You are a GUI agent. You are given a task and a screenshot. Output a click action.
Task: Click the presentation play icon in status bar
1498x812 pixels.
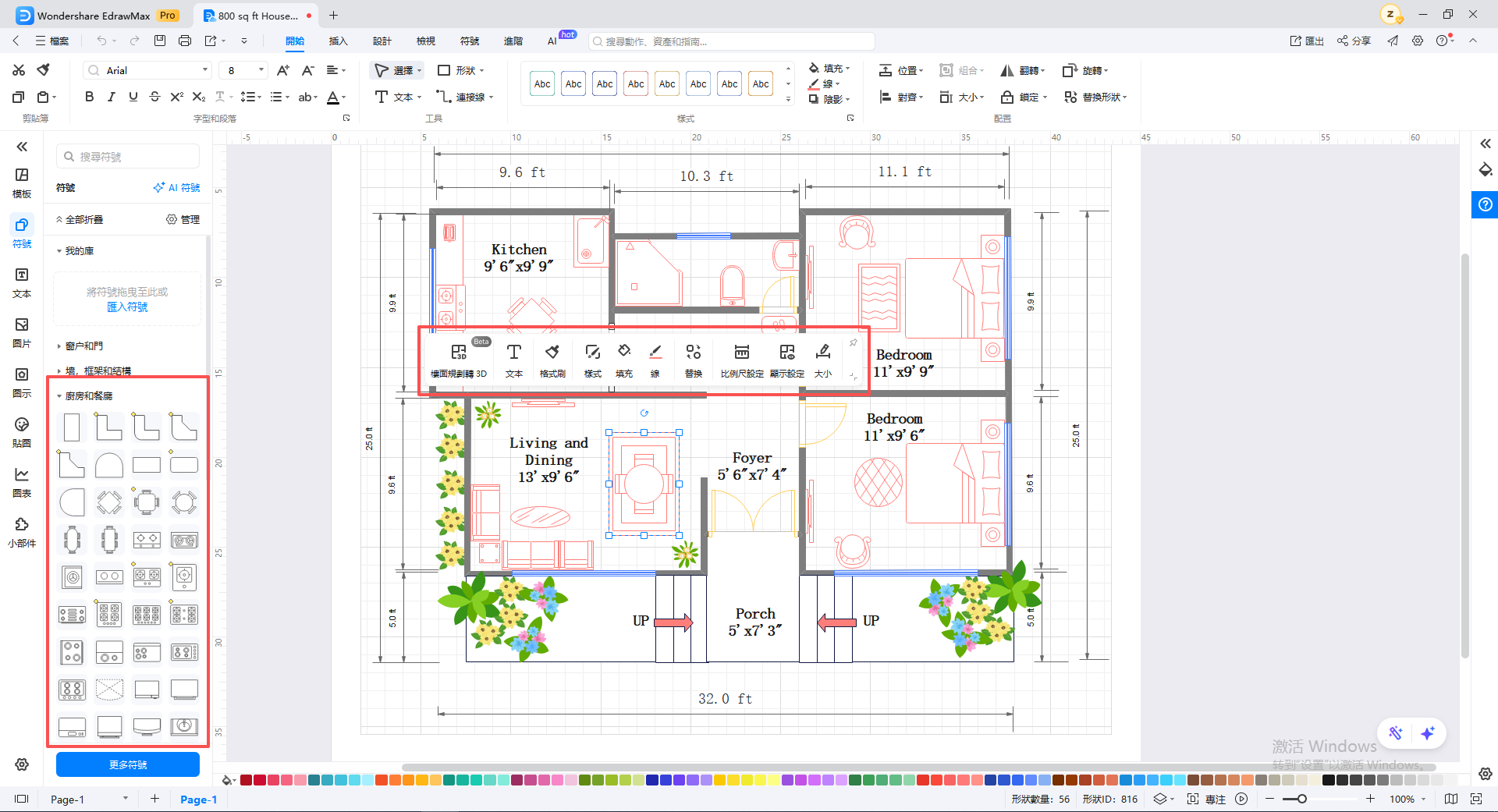point(1241,799)
